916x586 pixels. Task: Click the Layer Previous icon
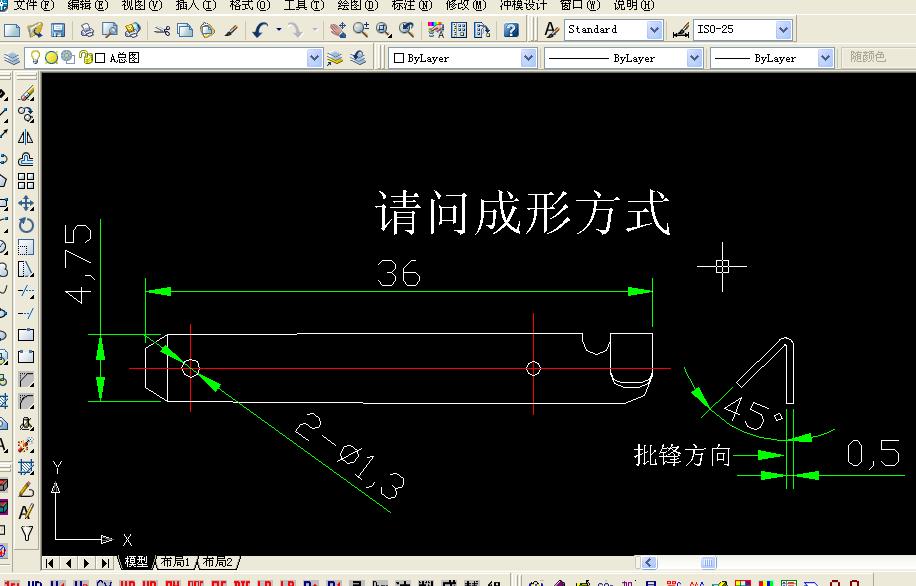[358, 58]
